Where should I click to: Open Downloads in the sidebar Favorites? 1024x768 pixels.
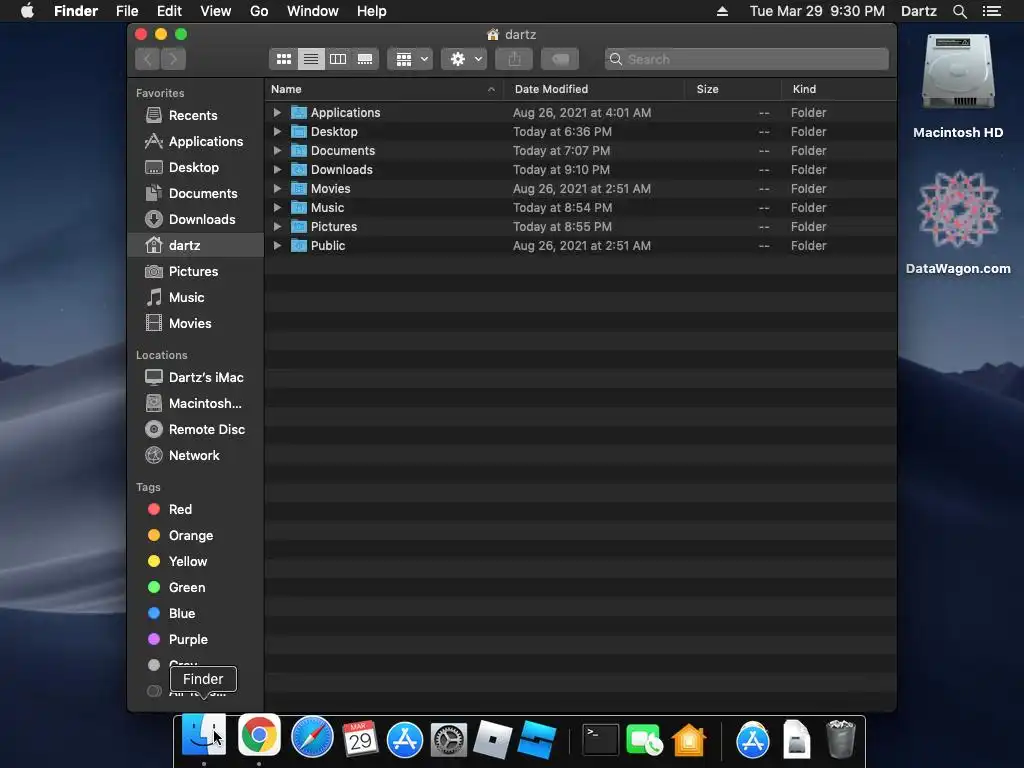tap(195, 219)
